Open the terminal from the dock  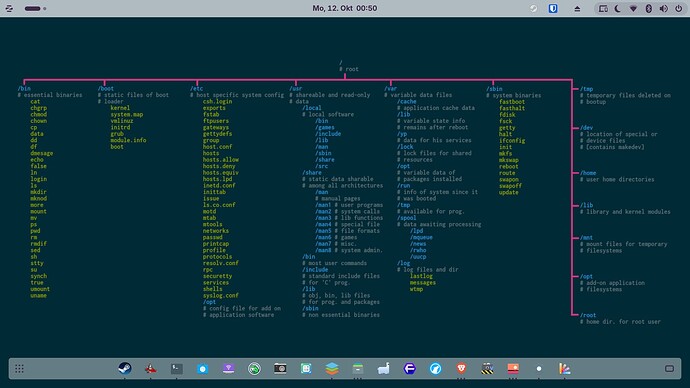click(x=177, y=368)
